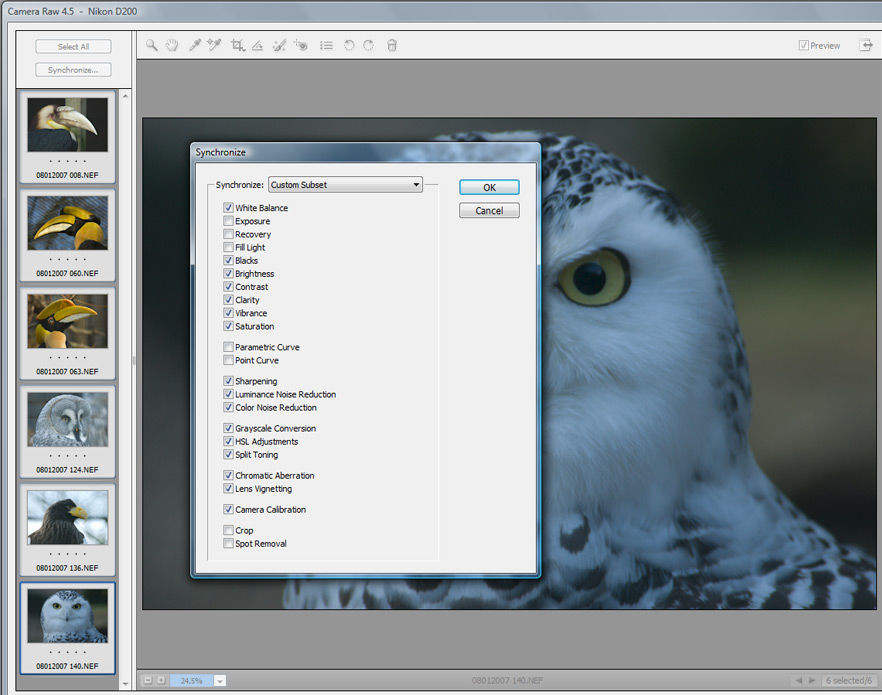This screenshot has height=695, width=882.
Task: Click the '6 selected/6' status text
Action: [849, 680]
